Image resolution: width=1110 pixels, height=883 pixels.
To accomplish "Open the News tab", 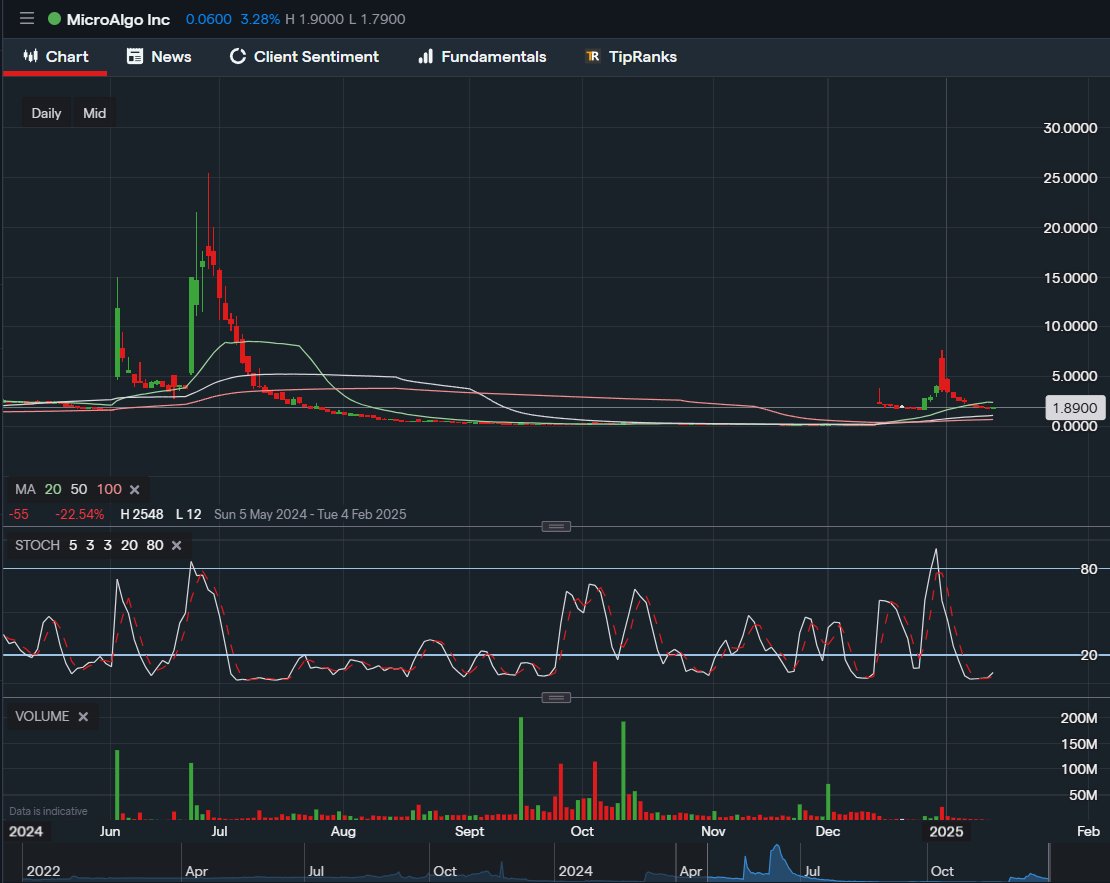I will [159, 57].
